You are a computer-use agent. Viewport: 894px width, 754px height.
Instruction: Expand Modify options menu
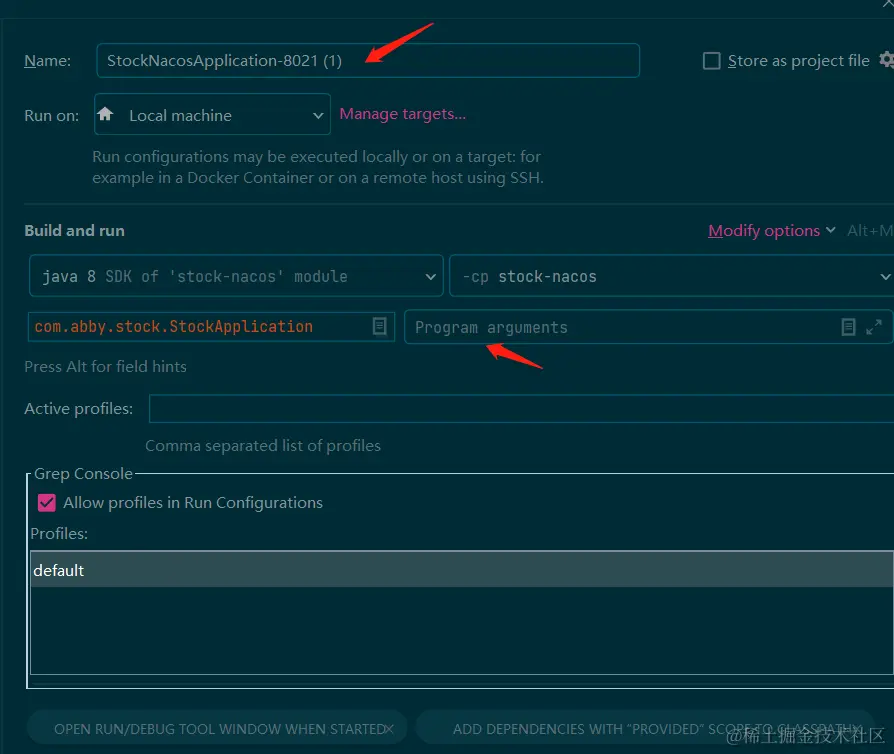[x=771, y=230]
